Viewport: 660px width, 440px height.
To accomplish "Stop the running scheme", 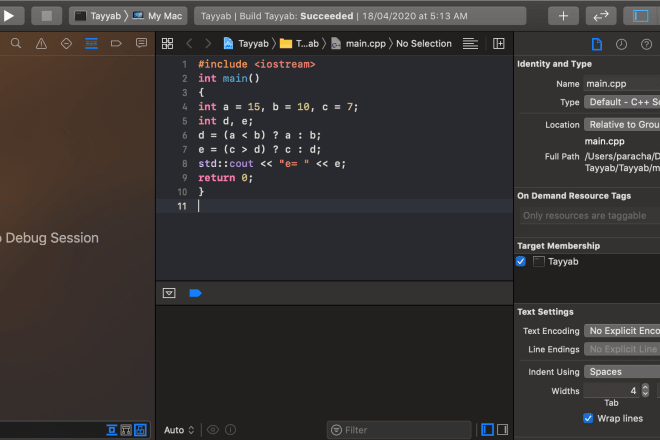I will pyautogui.click(x=47, y=16).
